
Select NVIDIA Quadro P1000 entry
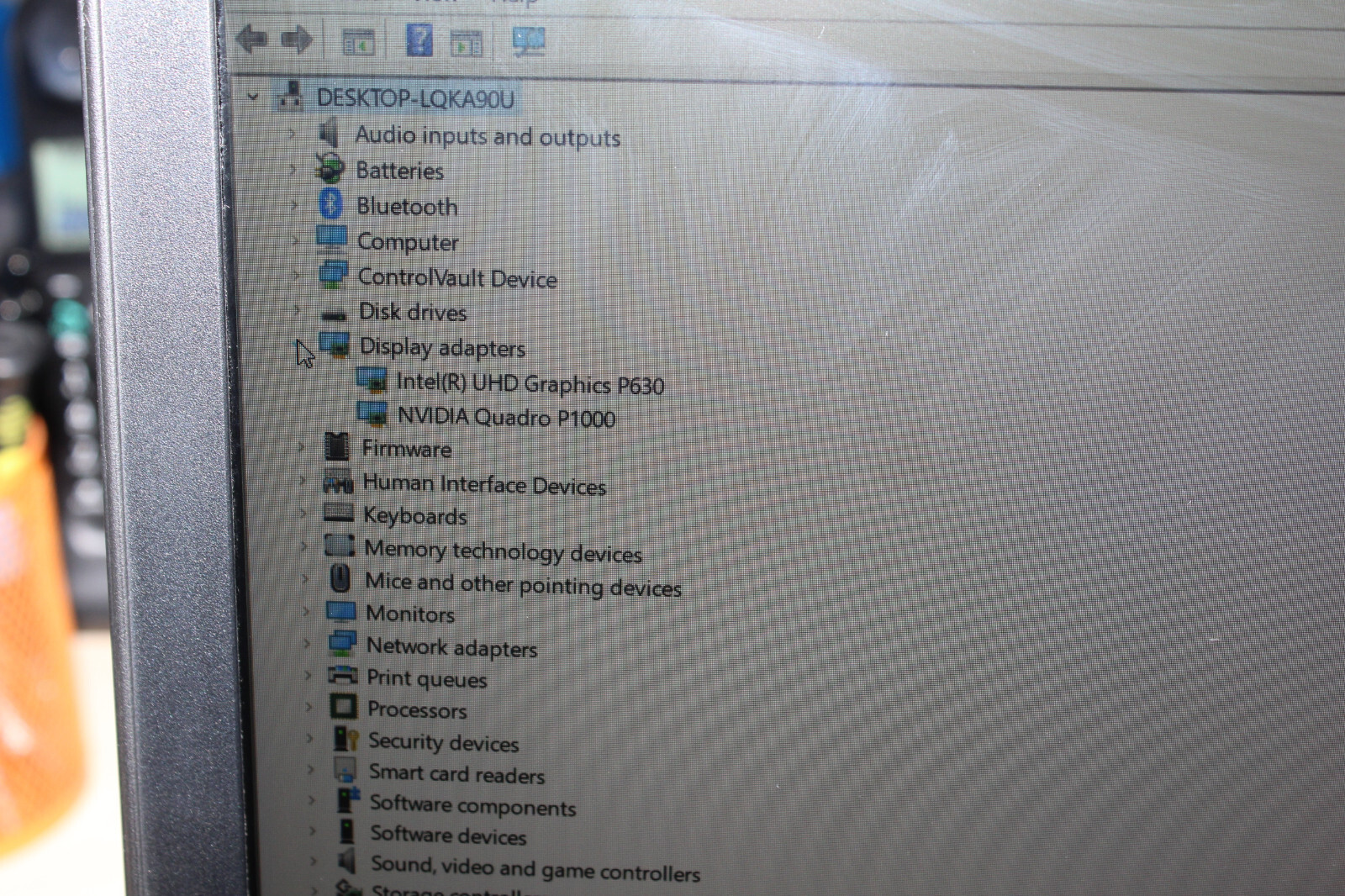[507, 417]
